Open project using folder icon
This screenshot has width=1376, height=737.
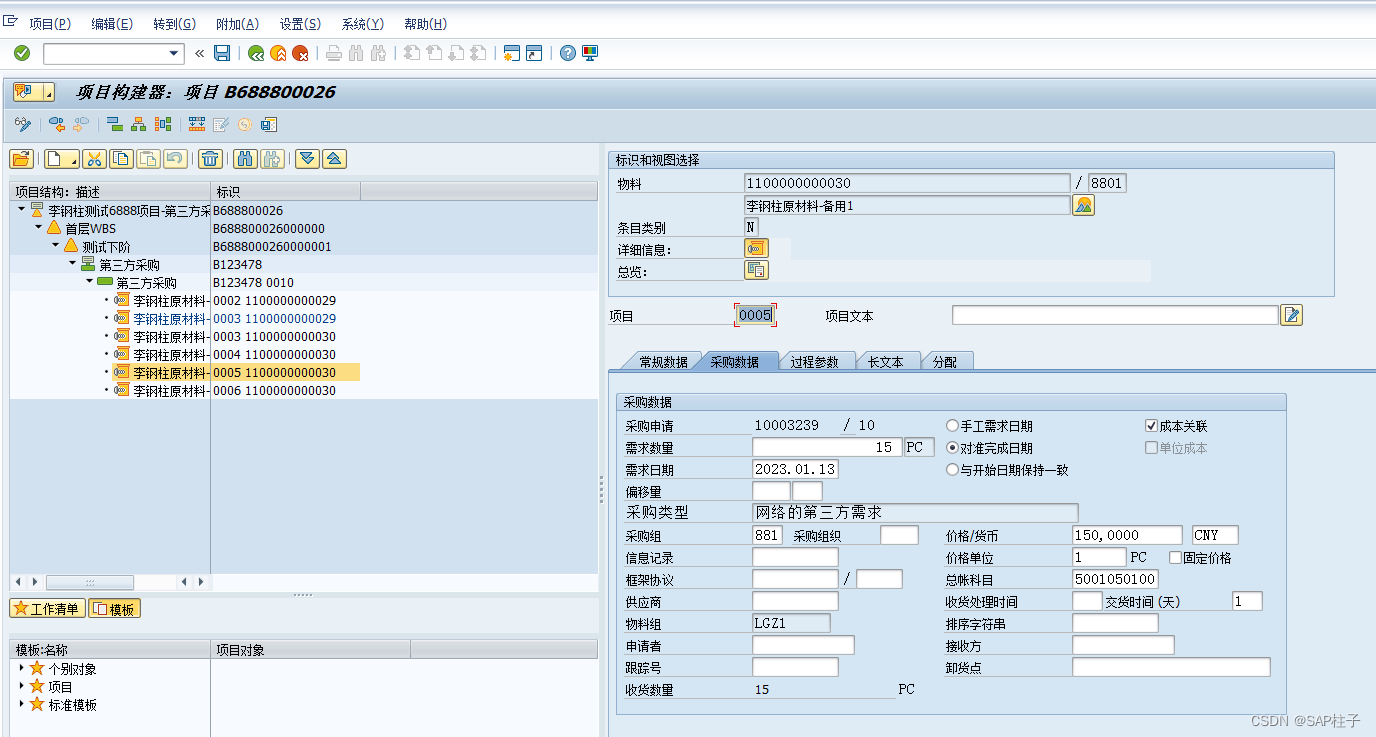(21, 158)
